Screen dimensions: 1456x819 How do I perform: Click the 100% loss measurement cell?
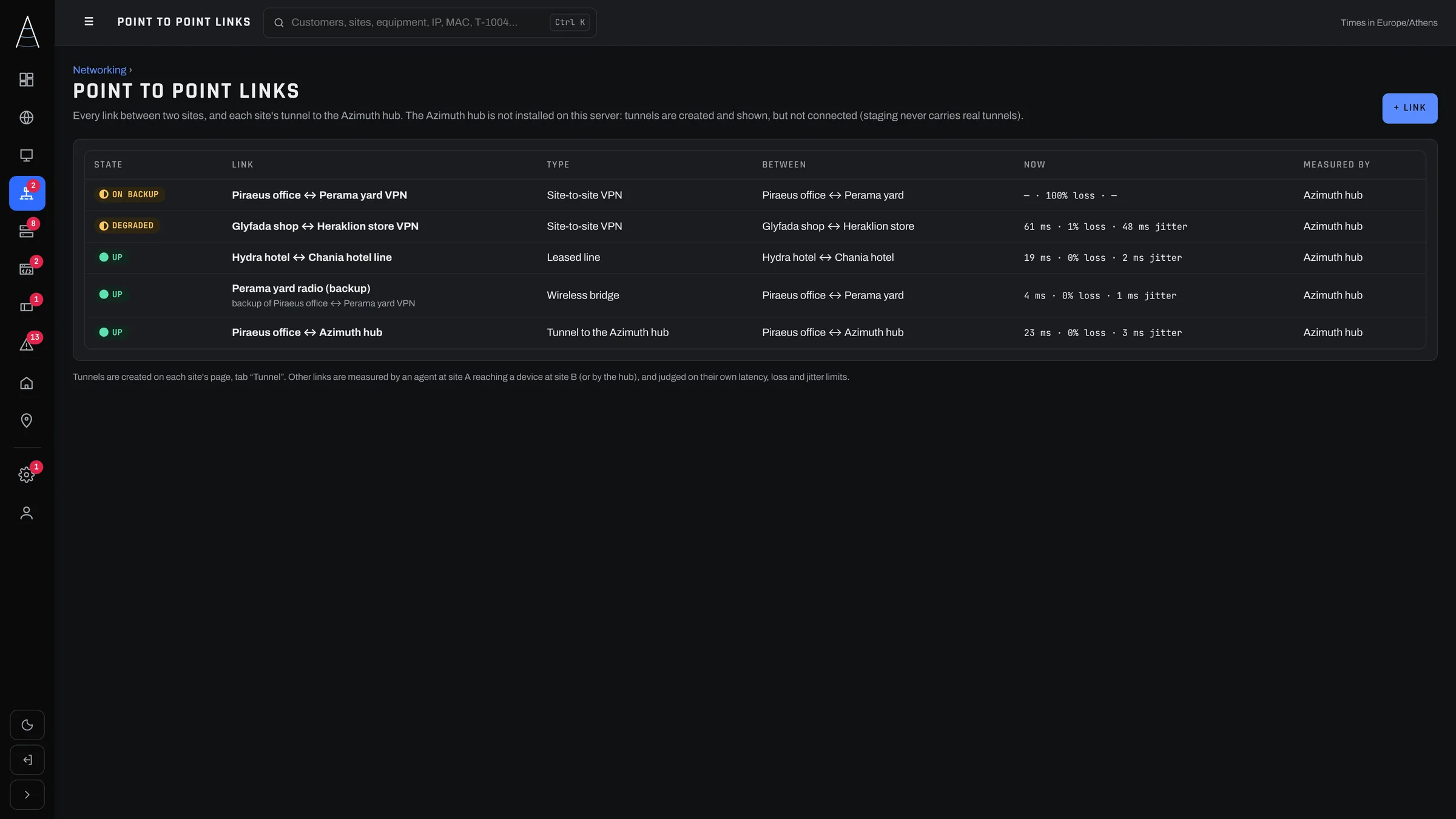(1070, 195)
